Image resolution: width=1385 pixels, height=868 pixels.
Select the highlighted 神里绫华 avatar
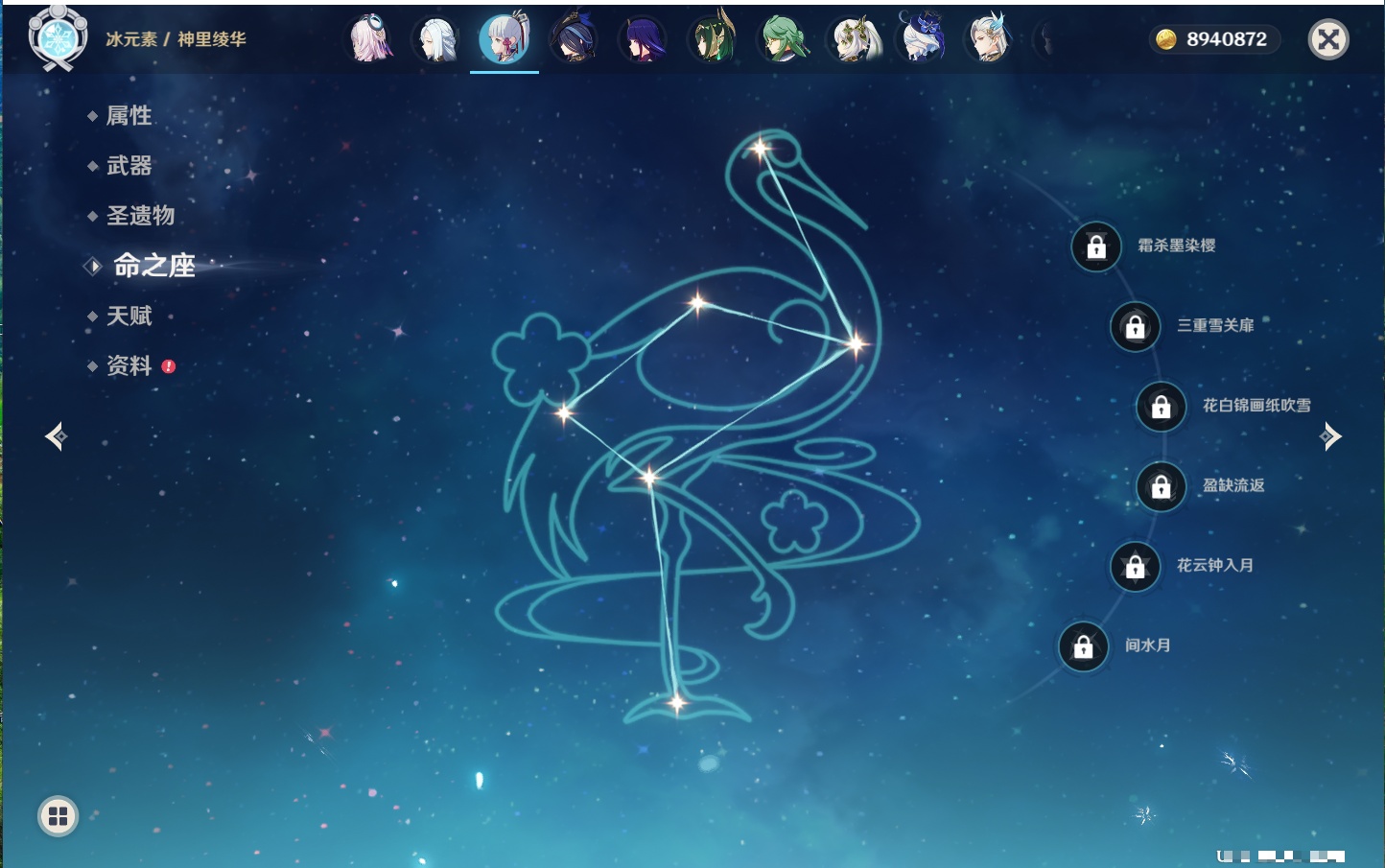coord(505,39)
